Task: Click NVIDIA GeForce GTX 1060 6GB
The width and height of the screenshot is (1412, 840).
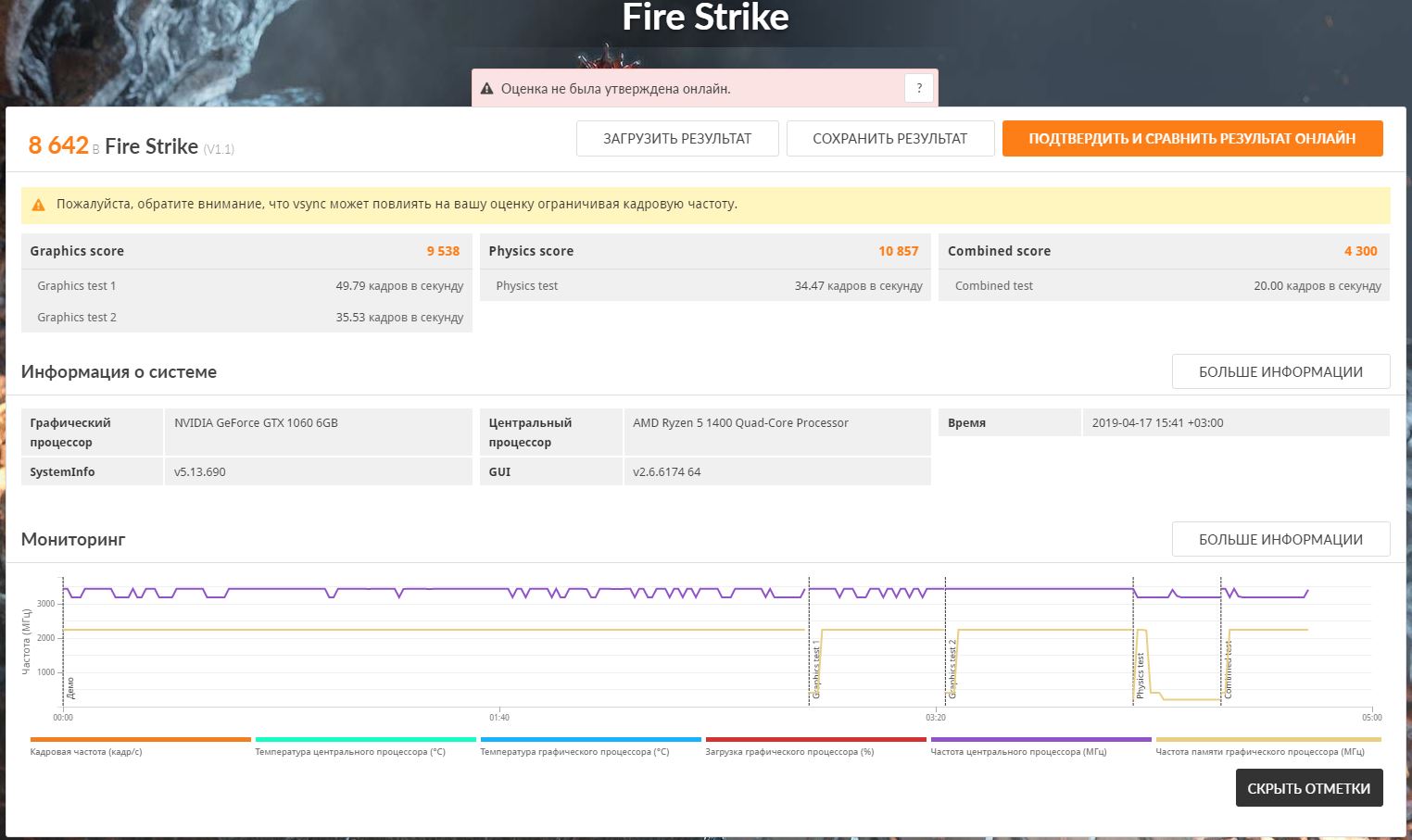Action: 256,423
